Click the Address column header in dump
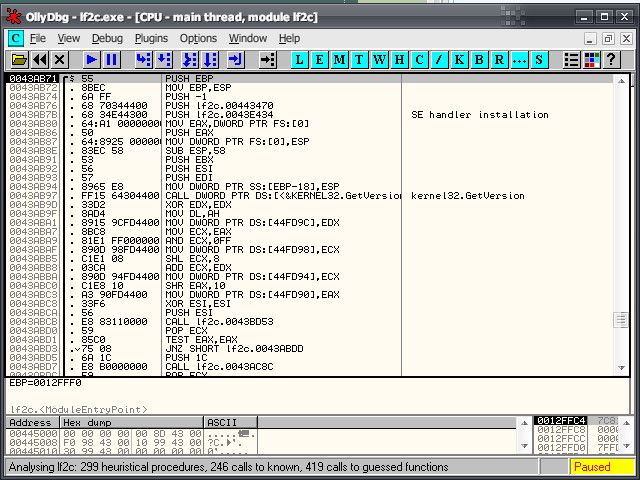640x480 pixels. point(32,422)
